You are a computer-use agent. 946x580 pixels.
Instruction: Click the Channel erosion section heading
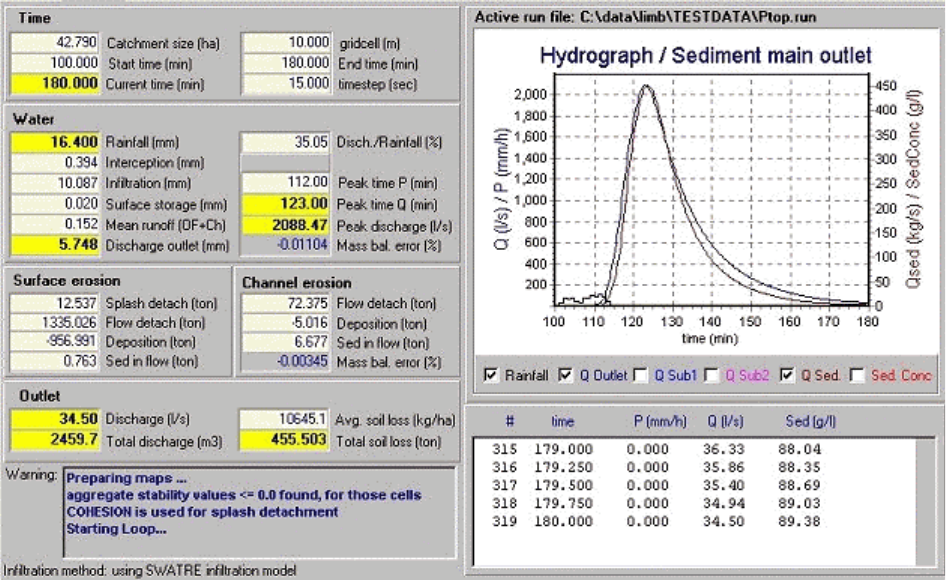pyautogui.click(x=296, y=282)
